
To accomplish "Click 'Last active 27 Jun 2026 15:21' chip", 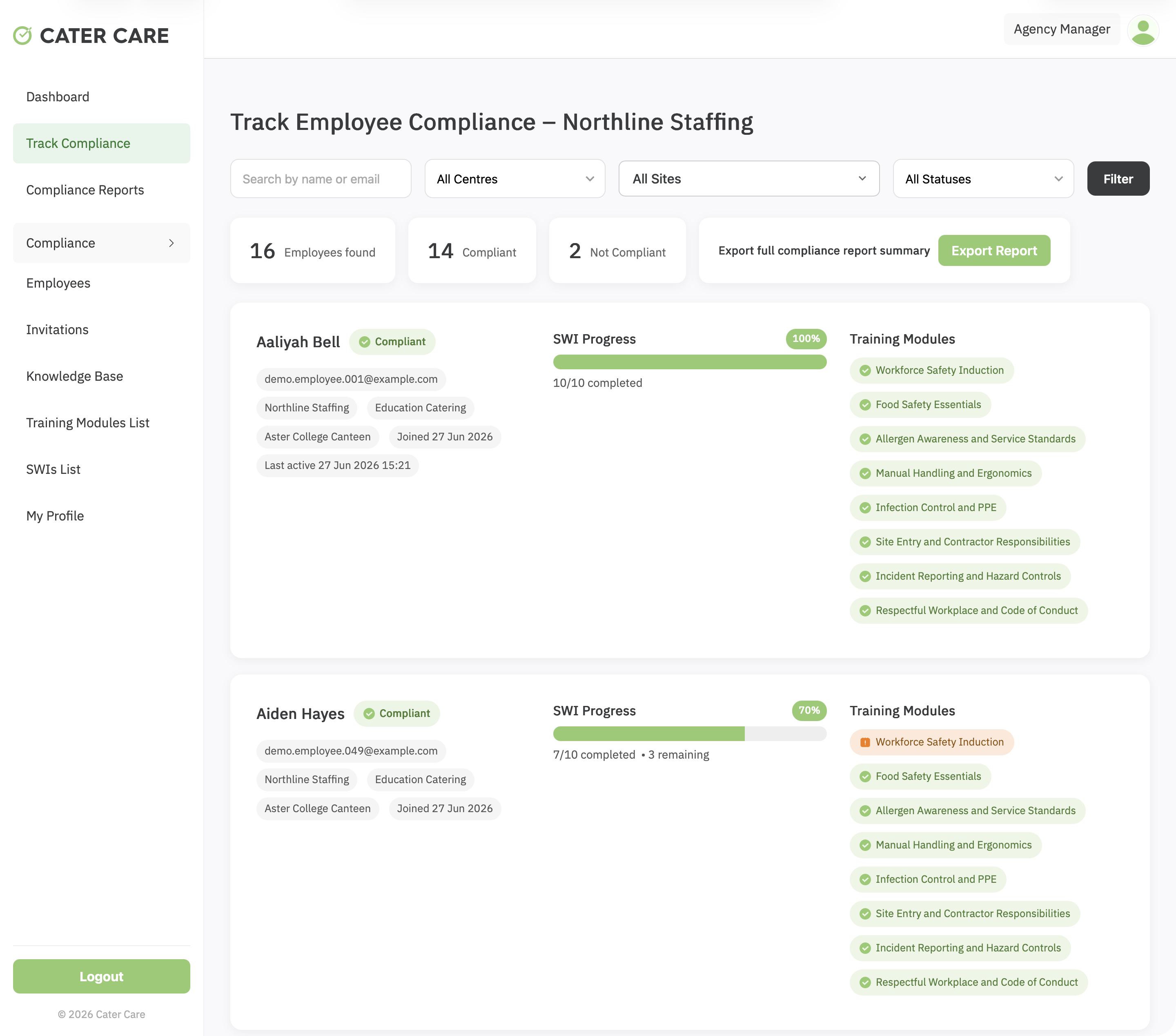I will pos(337,466).
